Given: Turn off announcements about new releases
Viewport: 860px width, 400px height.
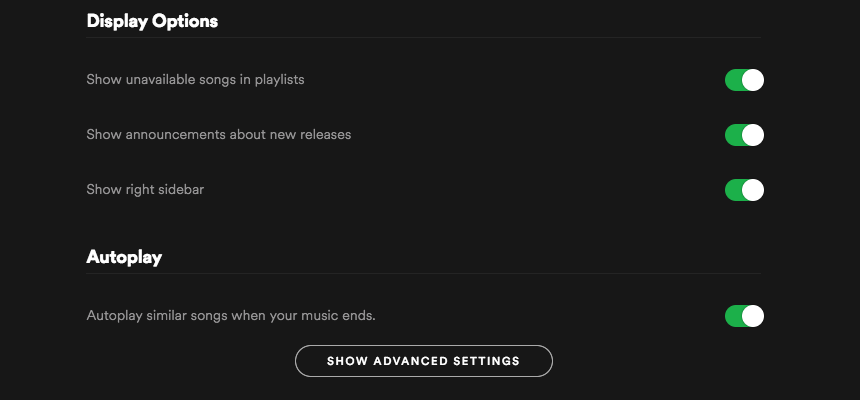Looking at the screenshot, I should tap(744, 135).
